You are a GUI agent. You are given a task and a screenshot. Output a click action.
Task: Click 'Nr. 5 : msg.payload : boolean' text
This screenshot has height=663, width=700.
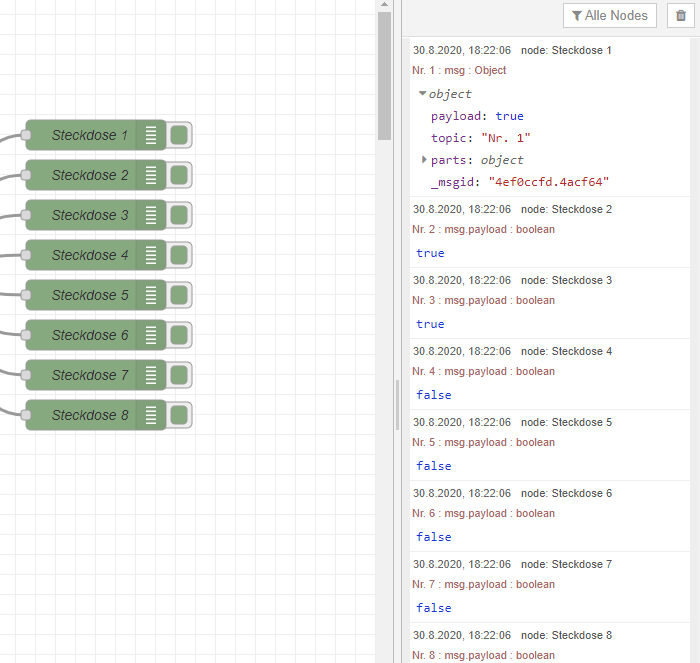[x=483, y=442]
